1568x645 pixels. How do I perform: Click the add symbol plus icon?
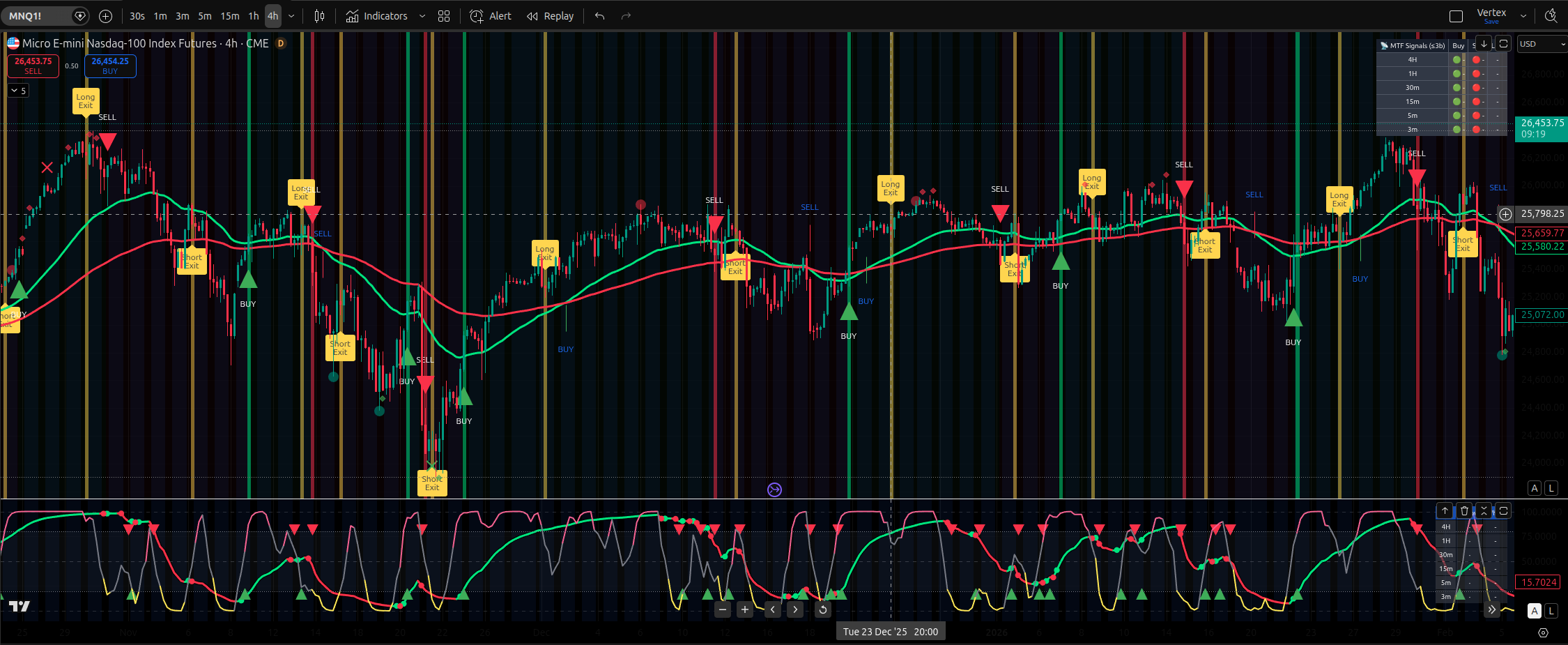(x=105, y=16)
